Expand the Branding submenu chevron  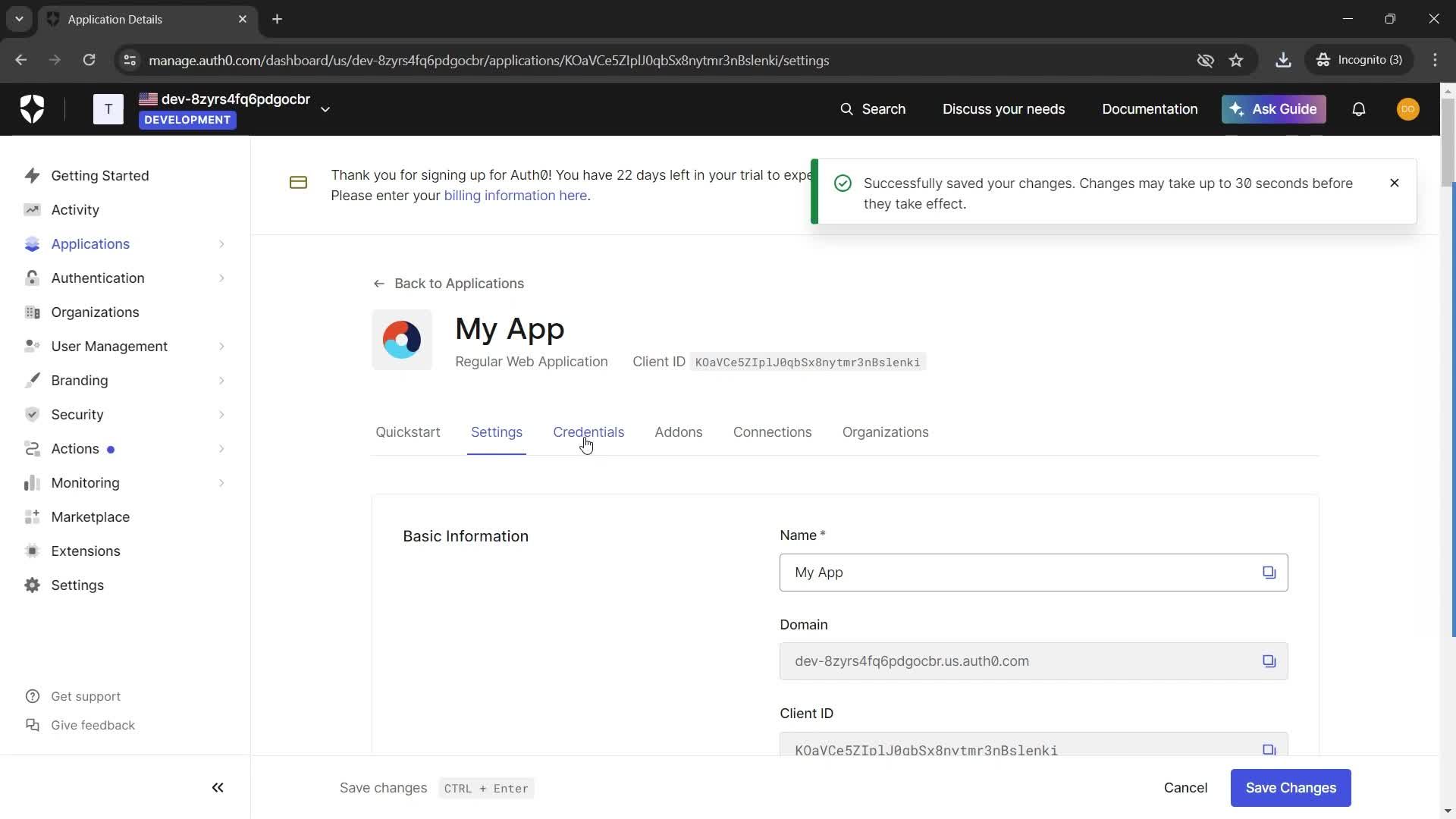click(221, 380)
